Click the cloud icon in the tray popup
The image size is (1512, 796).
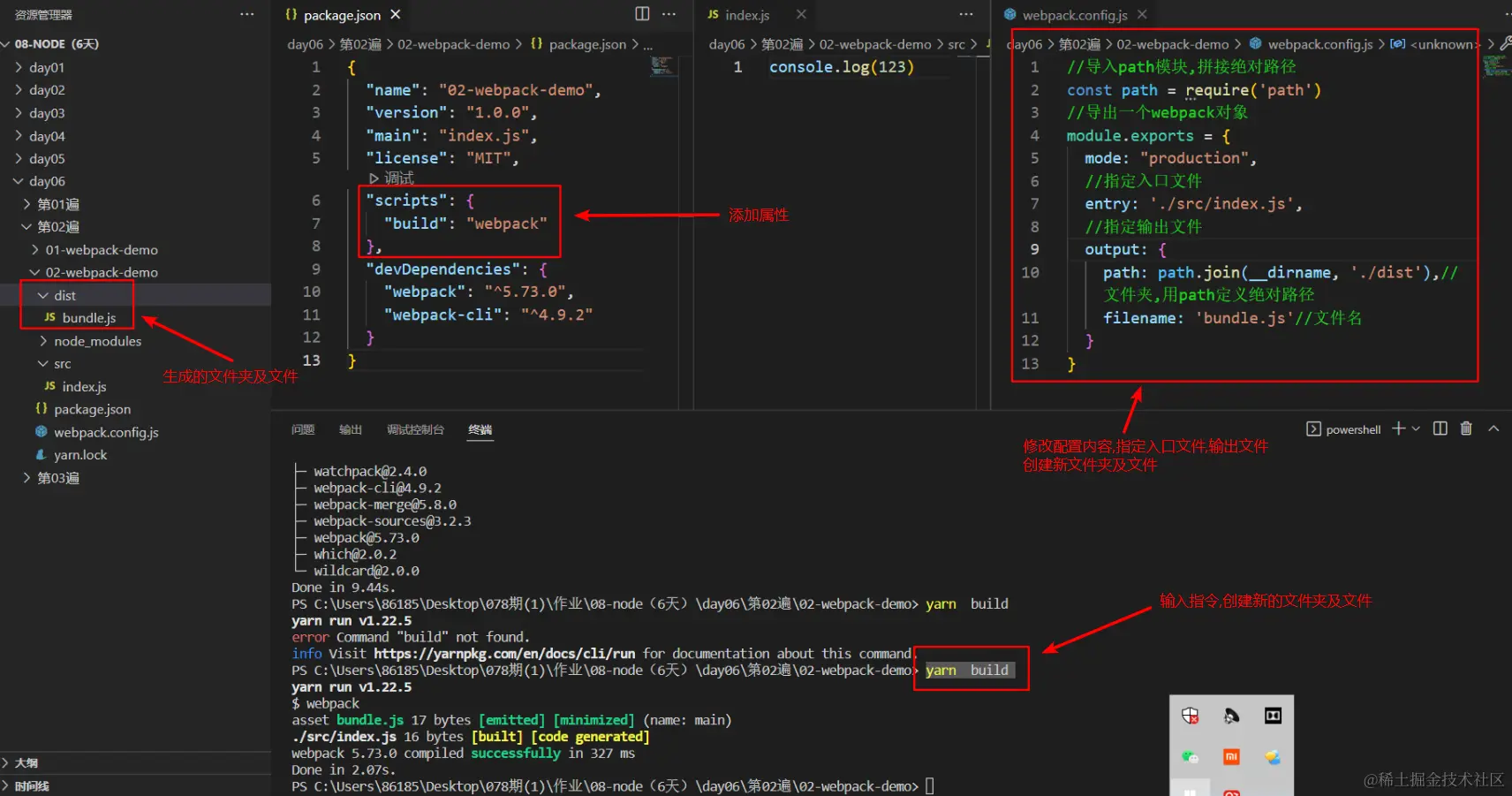[1273, 757]
